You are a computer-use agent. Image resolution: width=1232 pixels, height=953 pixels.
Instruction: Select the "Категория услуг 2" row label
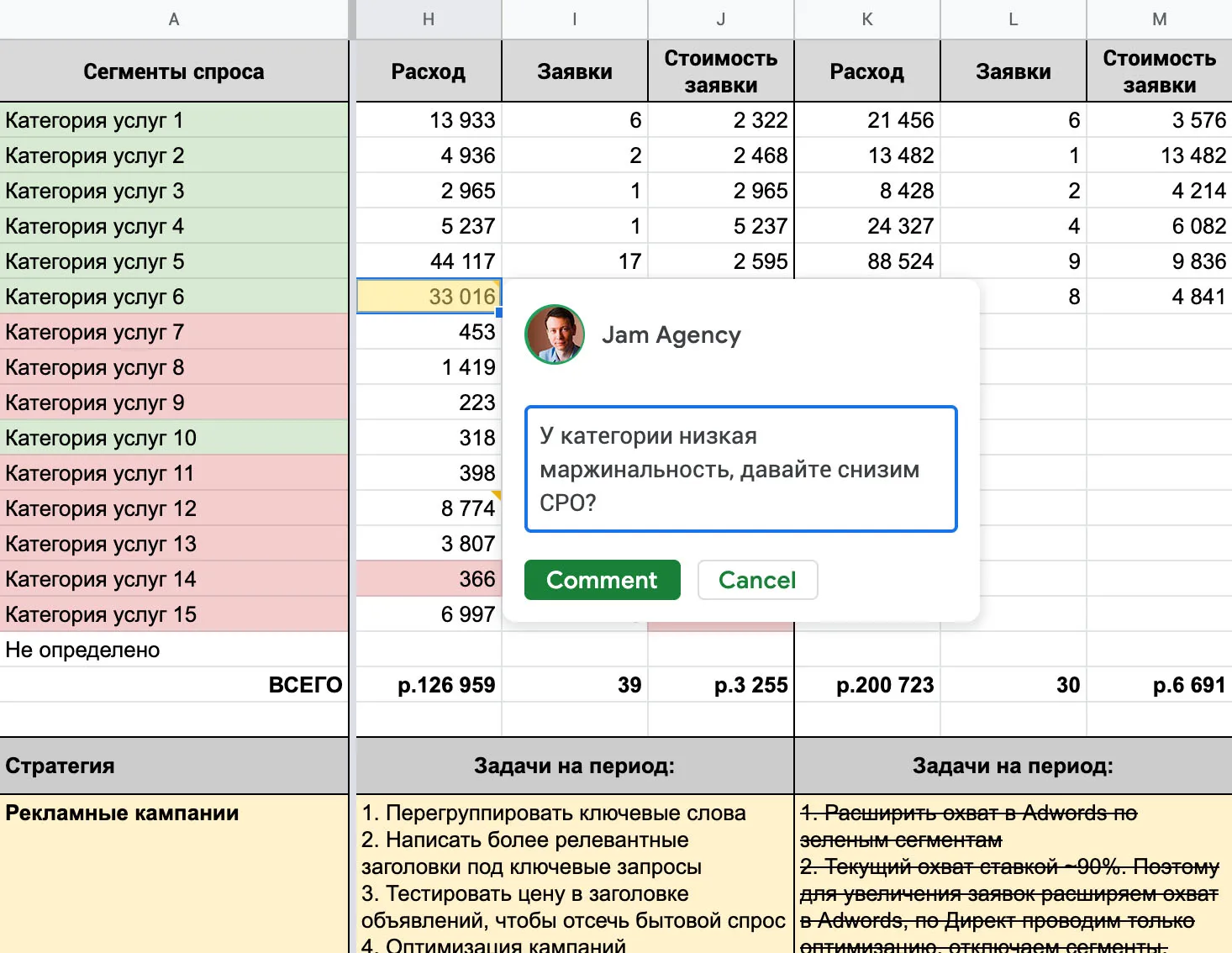(x=174, y=155)
